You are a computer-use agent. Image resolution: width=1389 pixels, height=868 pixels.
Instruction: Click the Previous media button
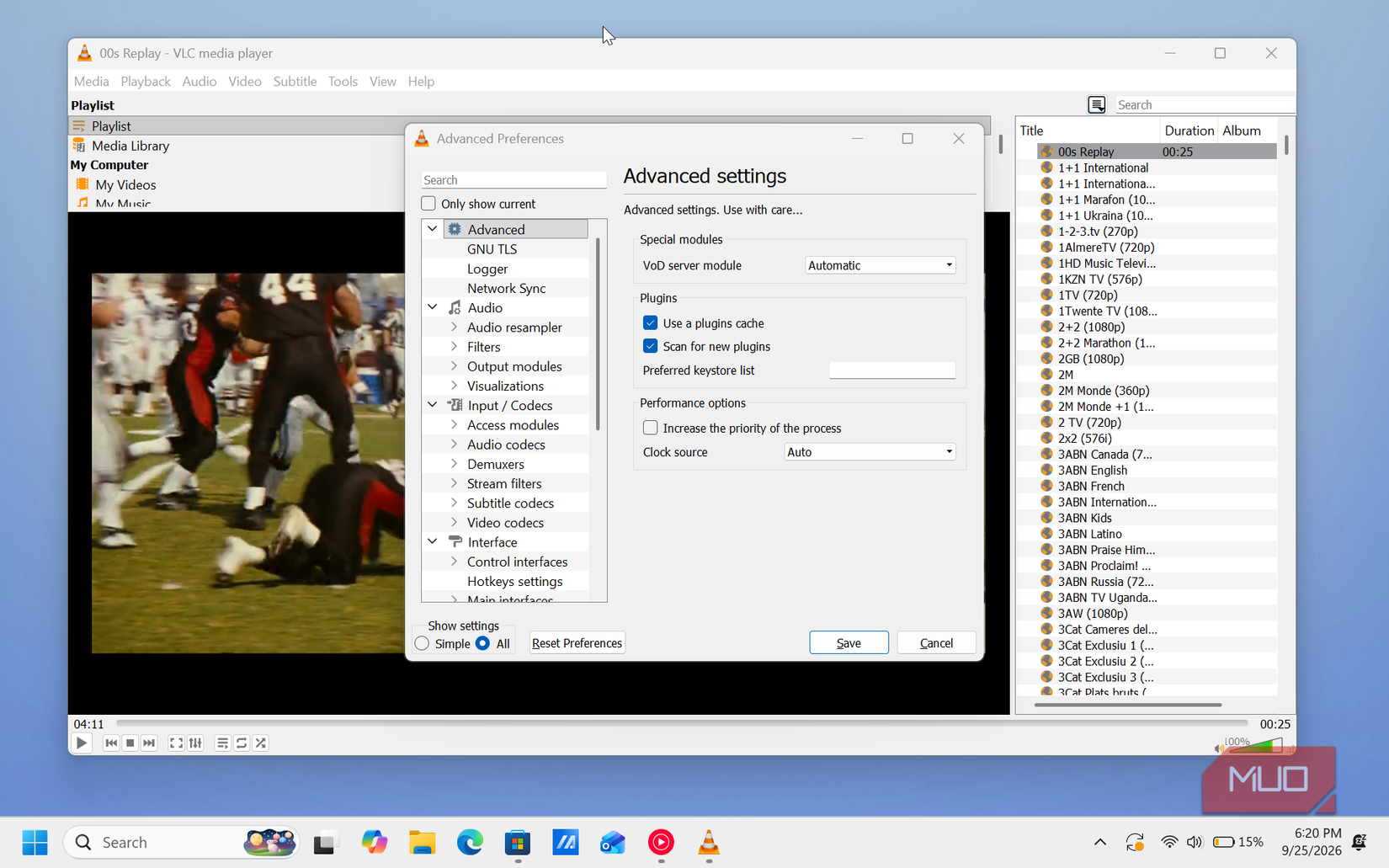click(x=111, y=743)
